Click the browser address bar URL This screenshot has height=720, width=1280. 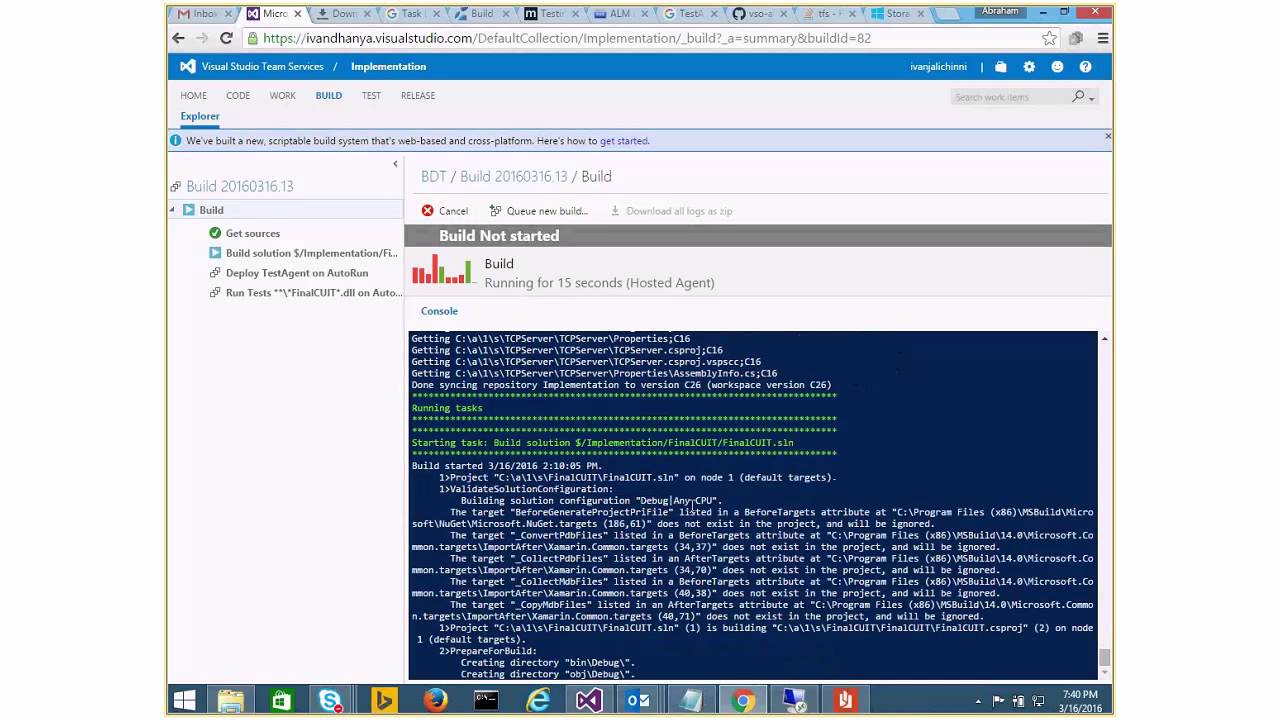coord(567,38)
